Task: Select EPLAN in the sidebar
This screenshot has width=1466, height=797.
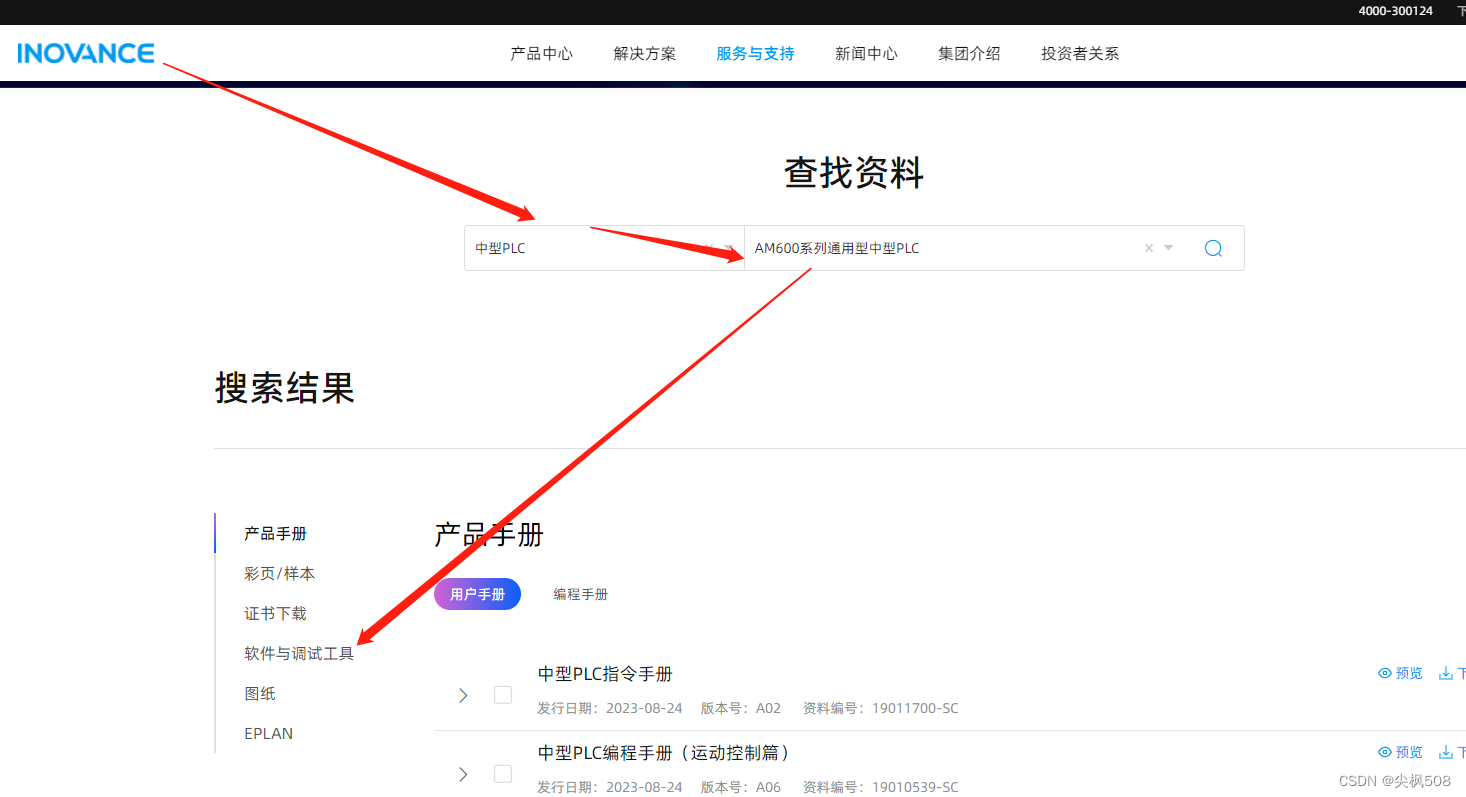Action: [x=269, y=734]
